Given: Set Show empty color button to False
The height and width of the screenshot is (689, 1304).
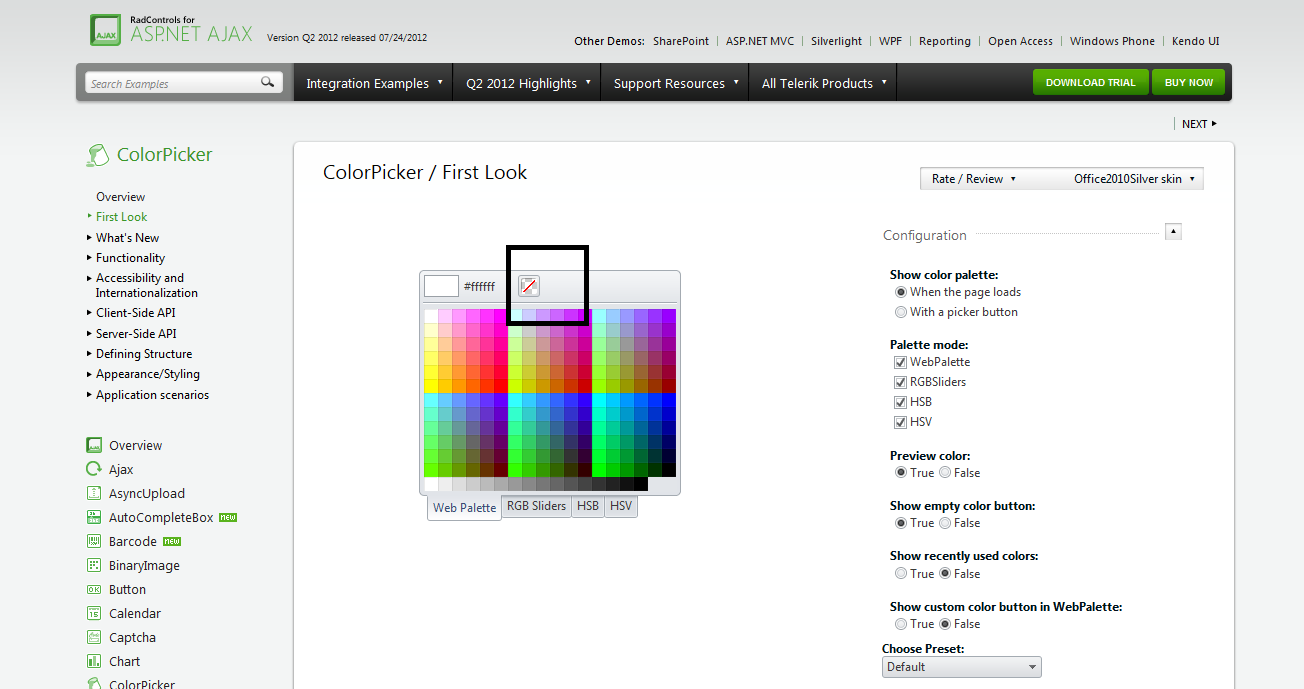Looking at the screenshot, I should pos(945,523).
